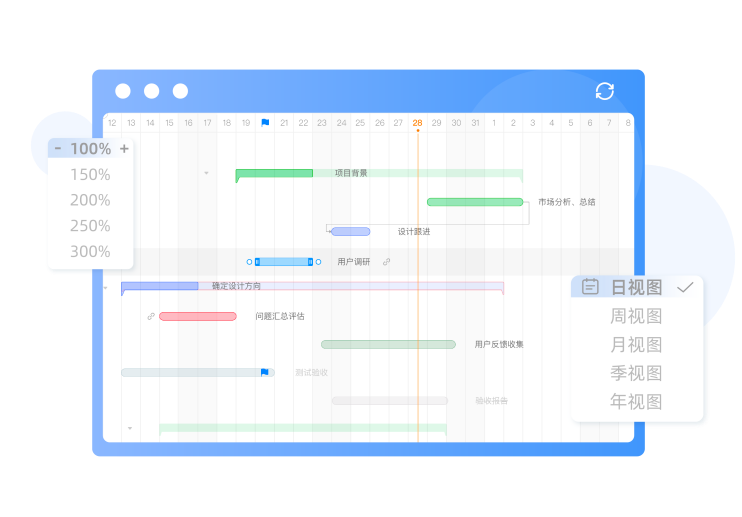Select 周视图 week view option

click(x=636, y=316)
